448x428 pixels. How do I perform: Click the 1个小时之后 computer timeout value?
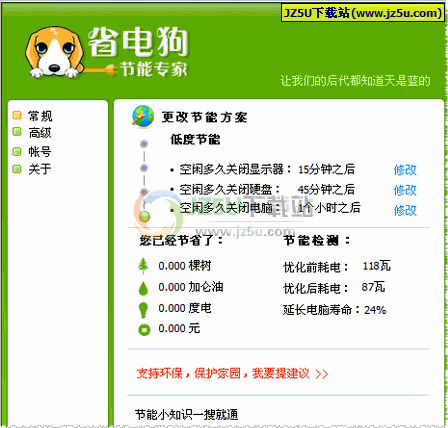pos(329,208)
